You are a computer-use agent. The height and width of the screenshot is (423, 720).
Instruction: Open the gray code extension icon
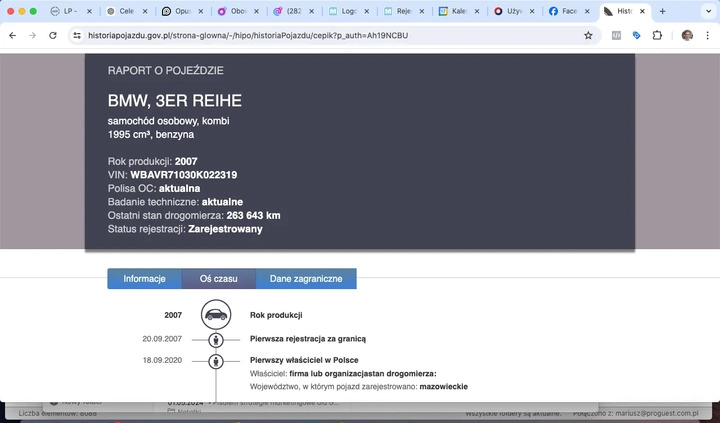[x=616, y=35]
